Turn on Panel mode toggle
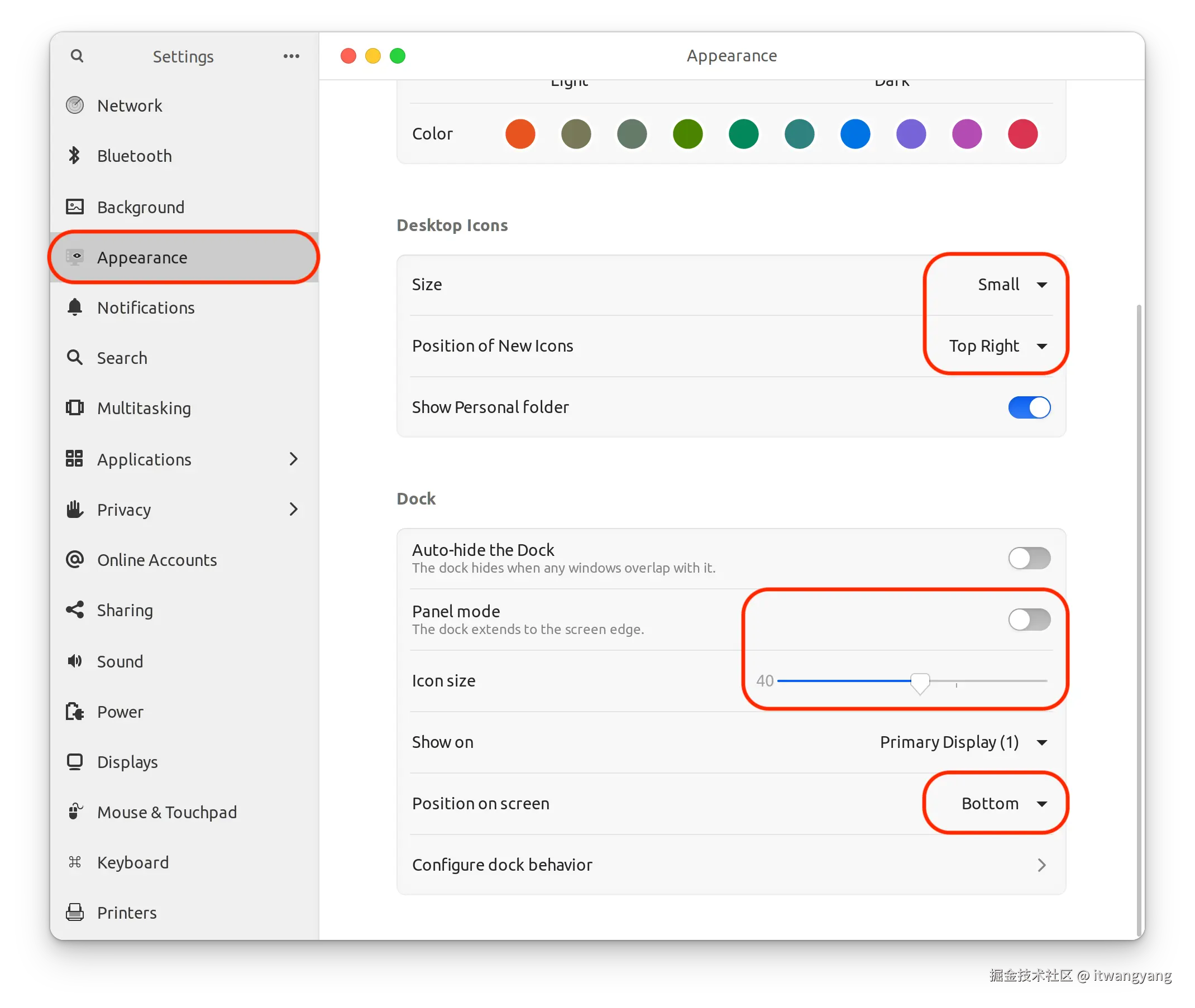Image resolution: width=1195 pixels, height=1008 pixels. click(1029, 620)
